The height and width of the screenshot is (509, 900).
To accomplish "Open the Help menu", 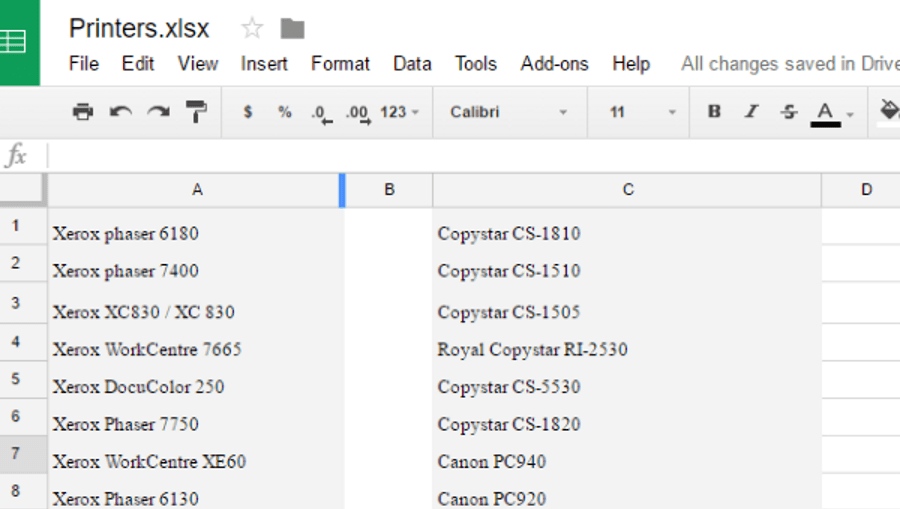I will [631, 64].
